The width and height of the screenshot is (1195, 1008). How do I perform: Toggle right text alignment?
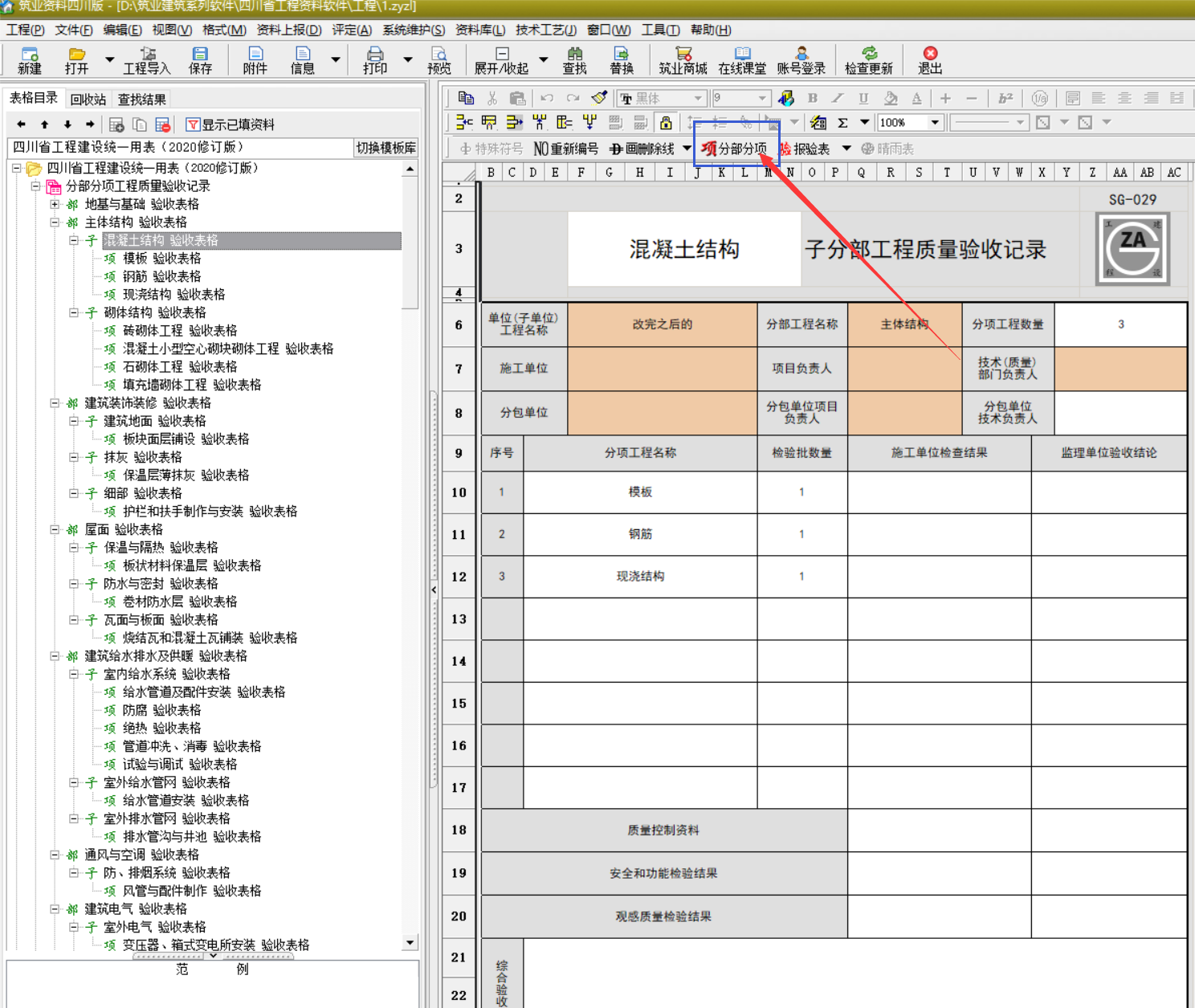point(1152,98)
